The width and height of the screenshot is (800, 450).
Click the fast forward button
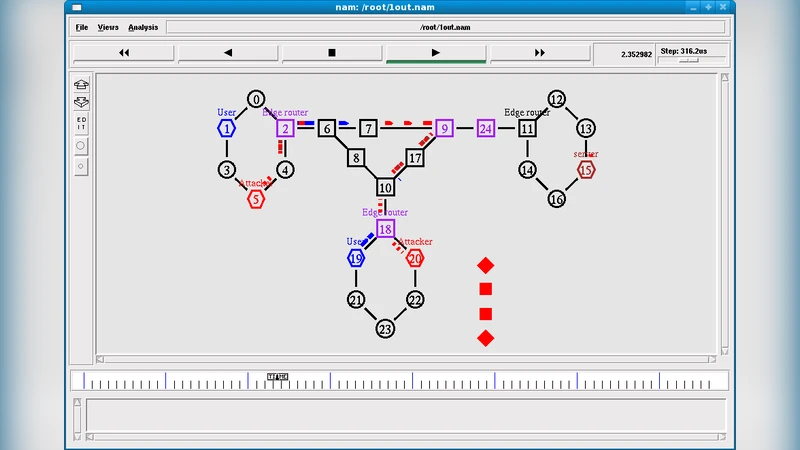tap(540, 53)
